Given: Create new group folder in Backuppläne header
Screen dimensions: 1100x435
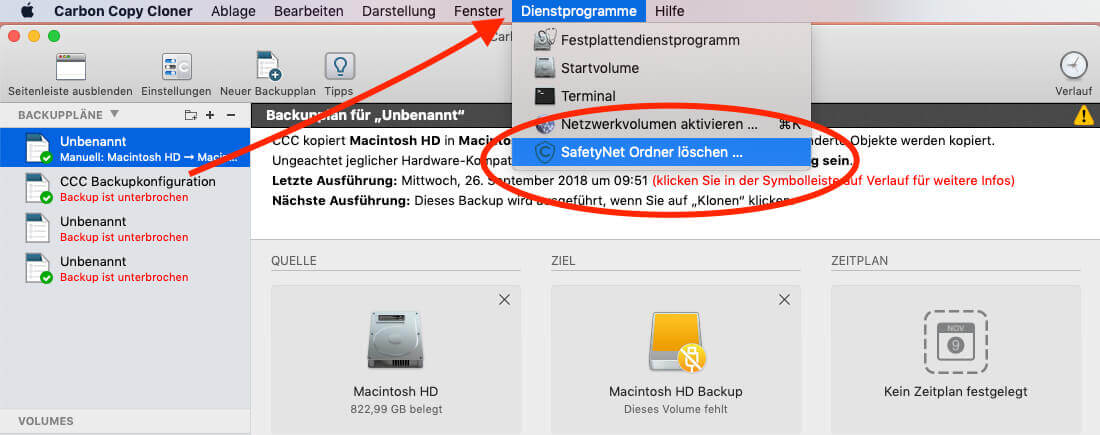Looking at the screenshot, I should (x=191, y=115).
